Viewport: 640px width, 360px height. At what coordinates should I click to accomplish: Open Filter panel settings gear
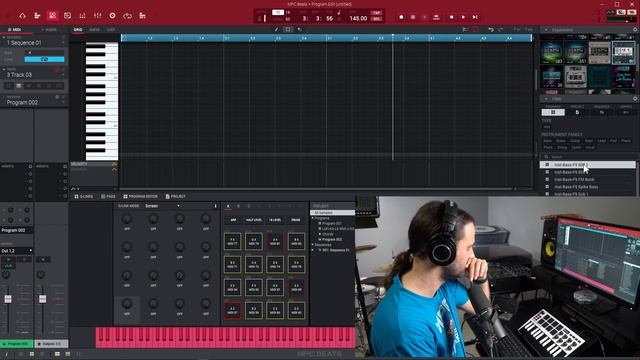tap(635, 99)
